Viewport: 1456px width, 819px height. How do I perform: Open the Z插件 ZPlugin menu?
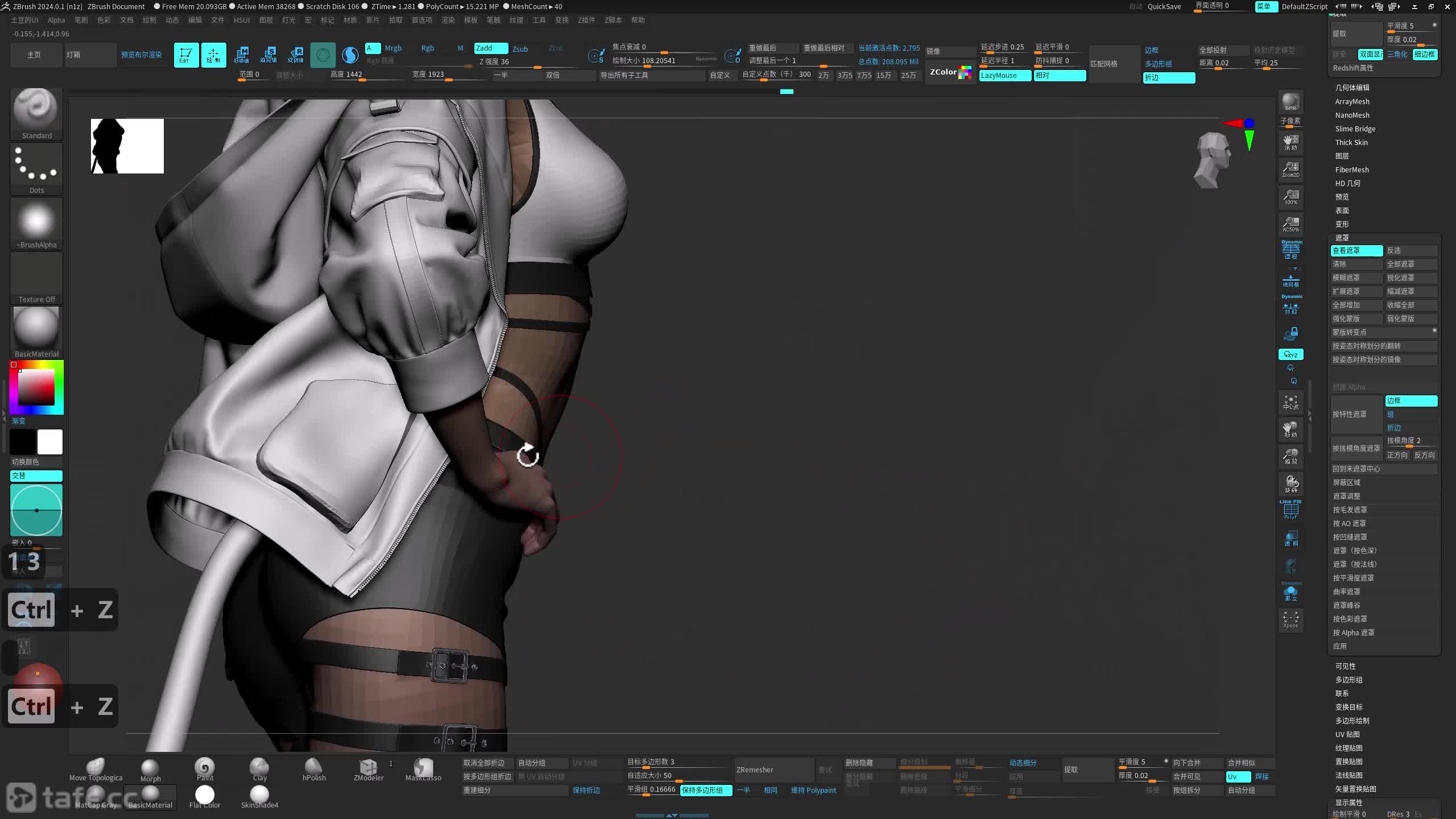coord(586,20)
